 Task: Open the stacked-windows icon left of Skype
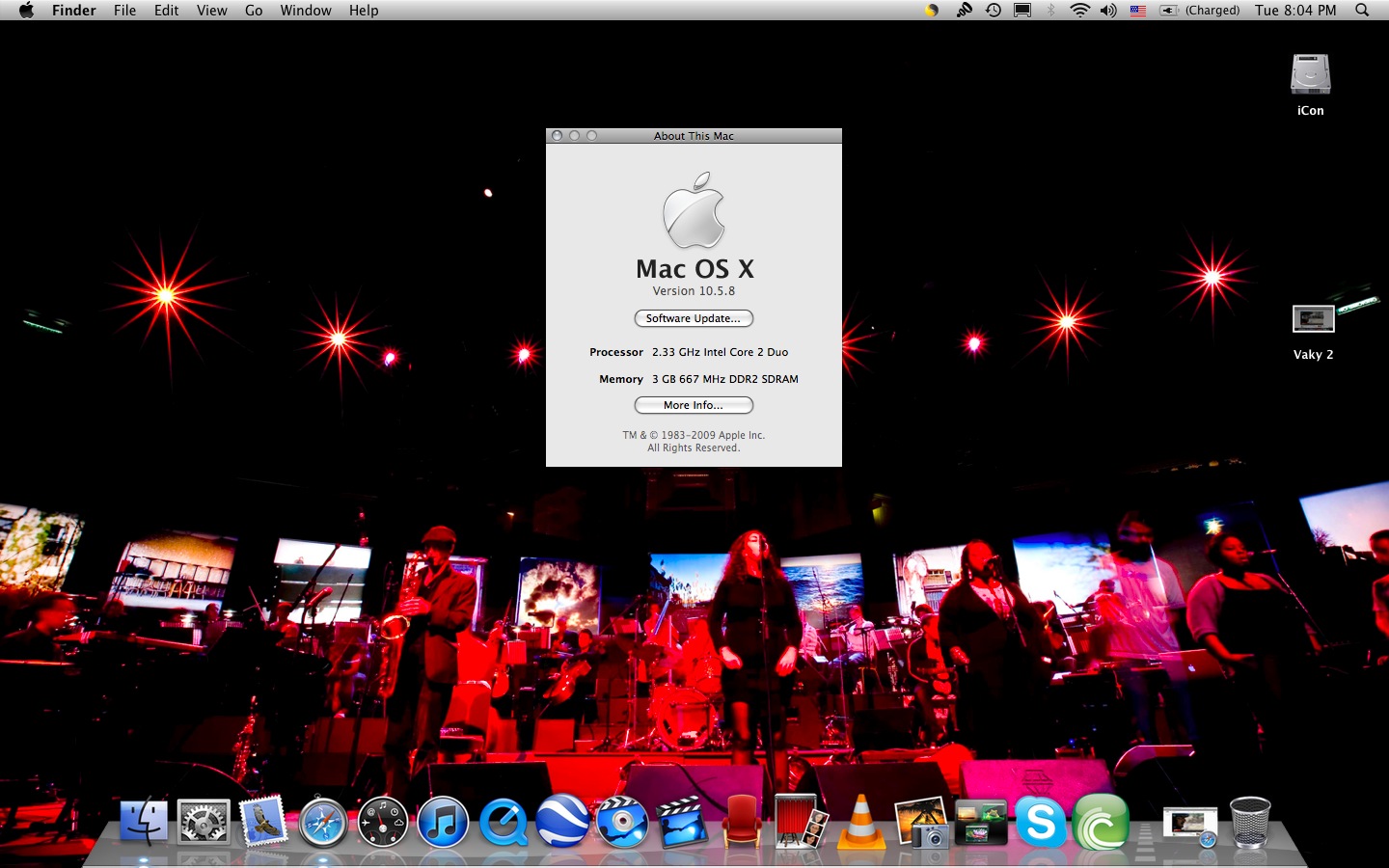pyautogui.click(x=981, y=823)
